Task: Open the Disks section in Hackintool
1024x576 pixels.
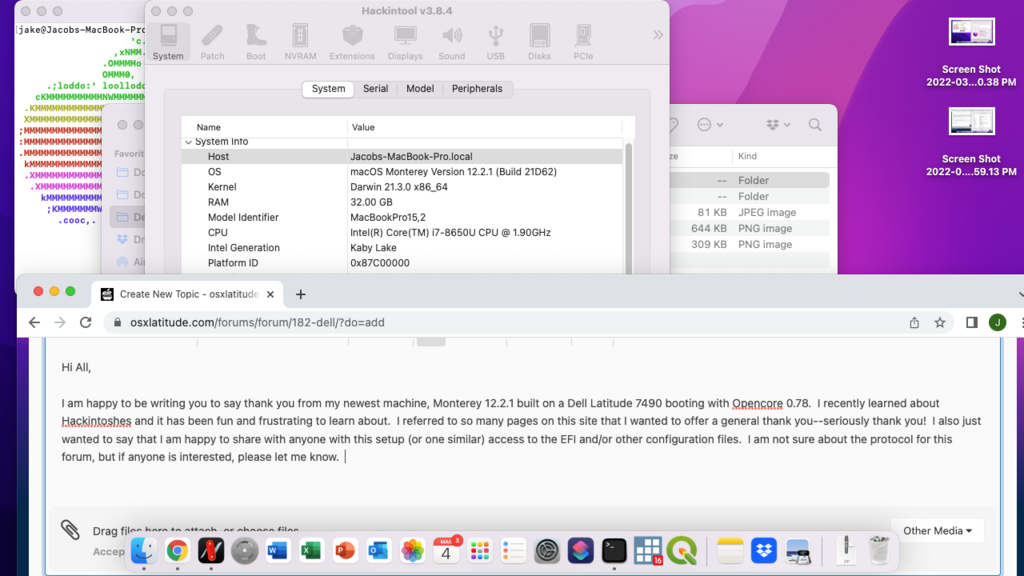Action: [539, 42]
